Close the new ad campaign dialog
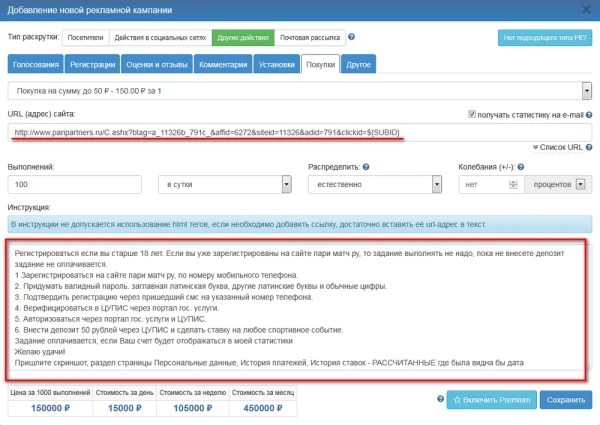 click(x=585, y=11)
